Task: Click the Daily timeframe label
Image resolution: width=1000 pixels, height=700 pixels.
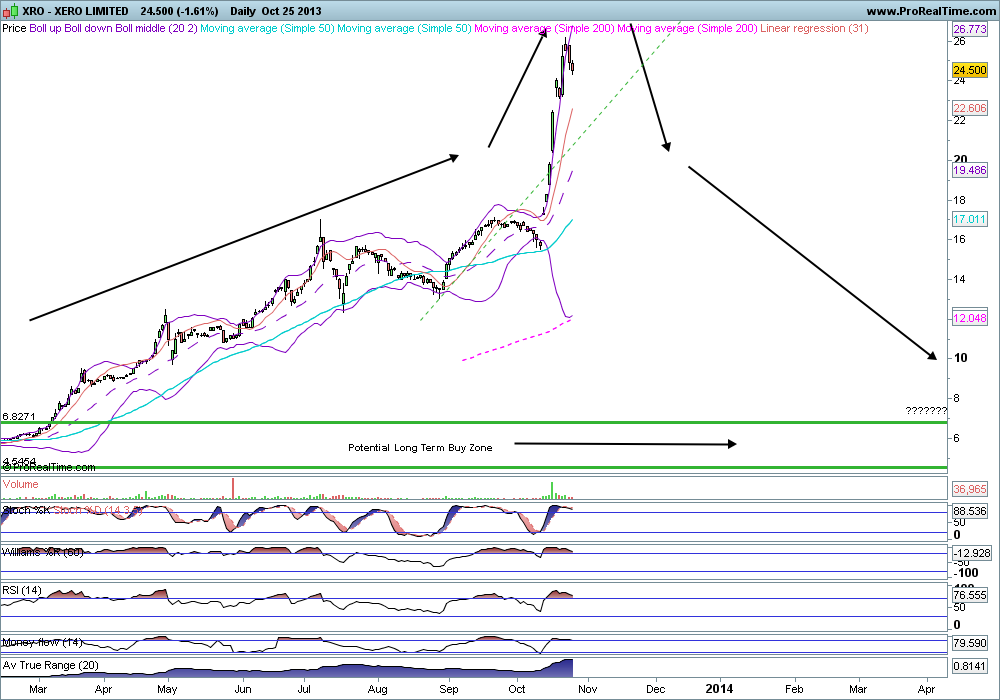Action: (242, 11)
